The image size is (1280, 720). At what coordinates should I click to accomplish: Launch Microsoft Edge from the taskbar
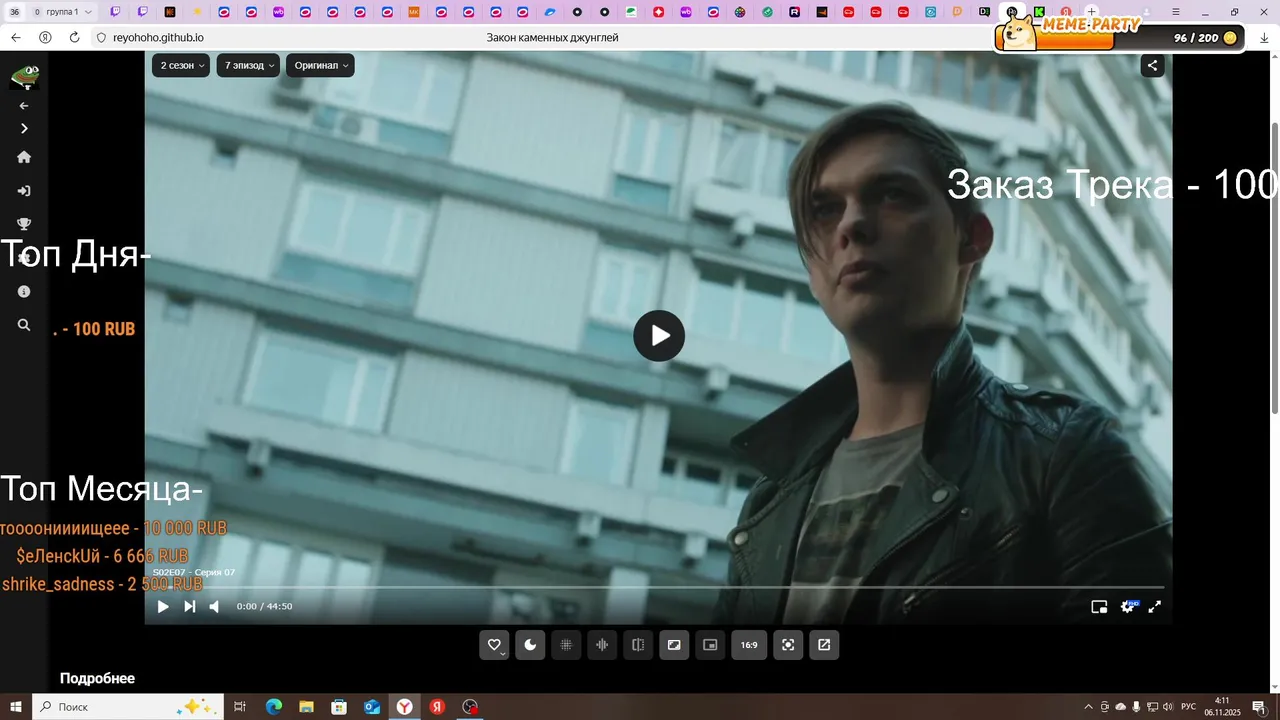click(274, 707)
